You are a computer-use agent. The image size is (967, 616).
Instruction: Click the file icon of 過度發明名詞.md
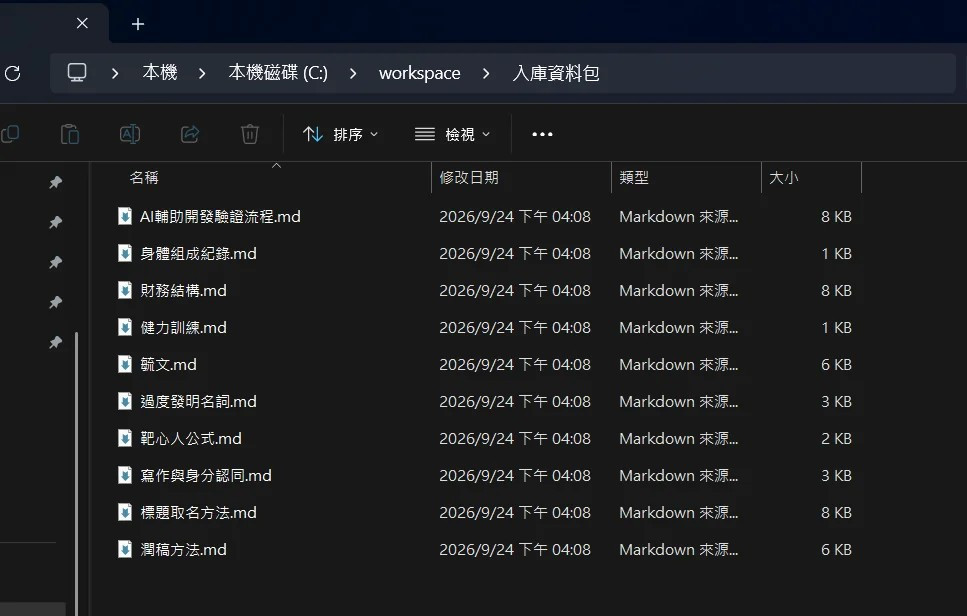pos(125,401)
